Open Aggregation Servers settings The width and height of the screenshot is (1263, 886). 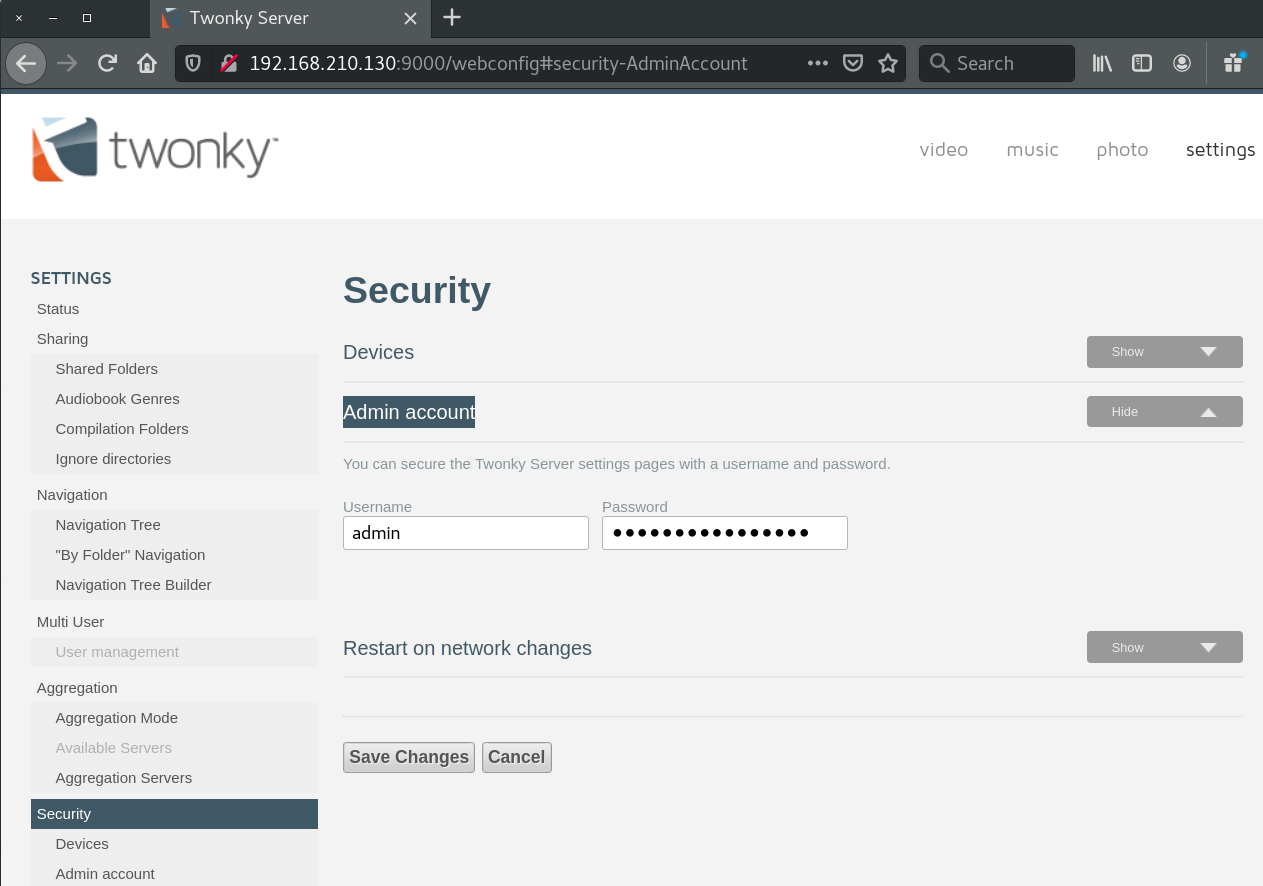tap(124, 778)
